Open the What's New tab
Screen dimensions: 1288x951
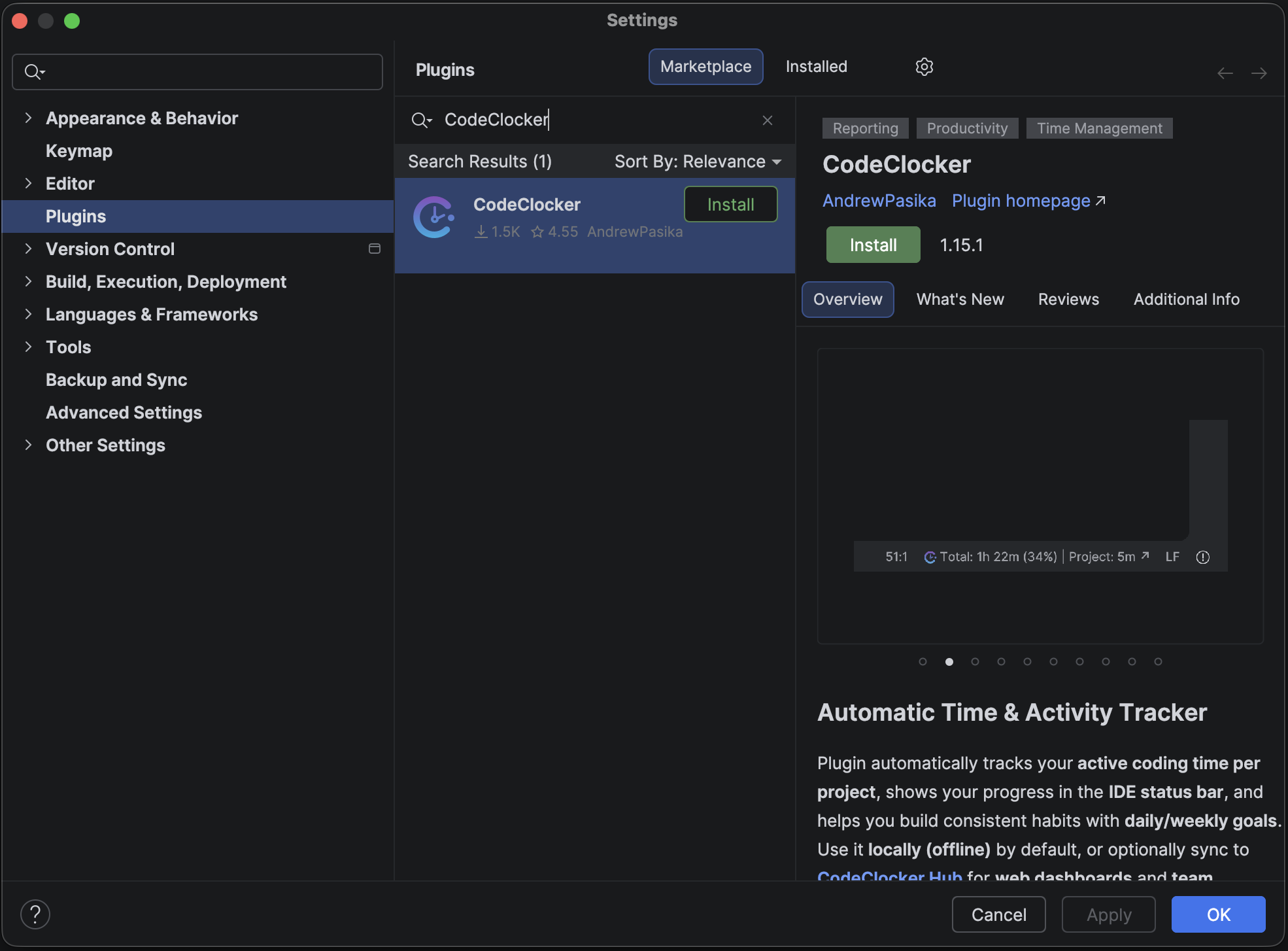[x=960, y=299]
